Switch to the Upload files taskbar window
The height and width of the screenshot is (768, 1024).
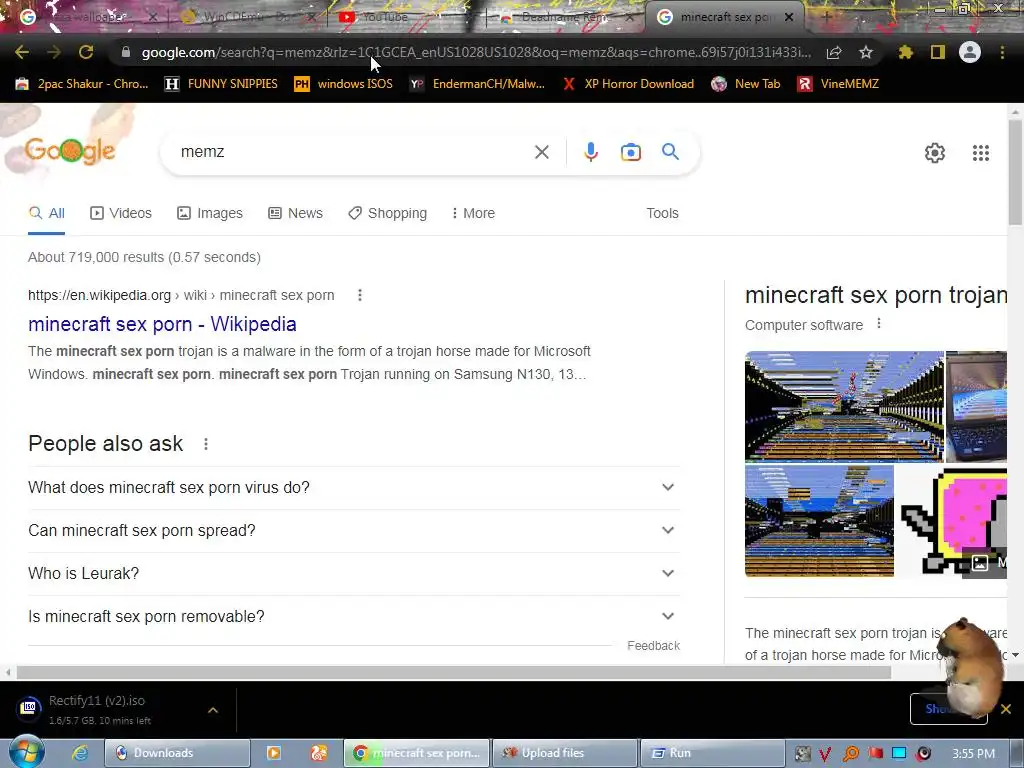(x=564, y=753)
